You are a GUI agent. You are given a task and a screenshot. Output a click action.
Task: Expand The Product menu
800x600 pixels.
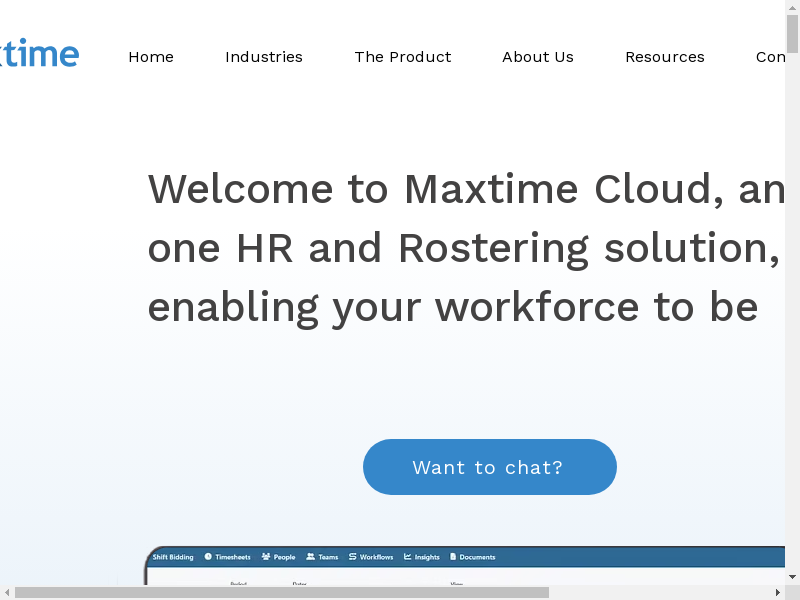pos(403,57)
